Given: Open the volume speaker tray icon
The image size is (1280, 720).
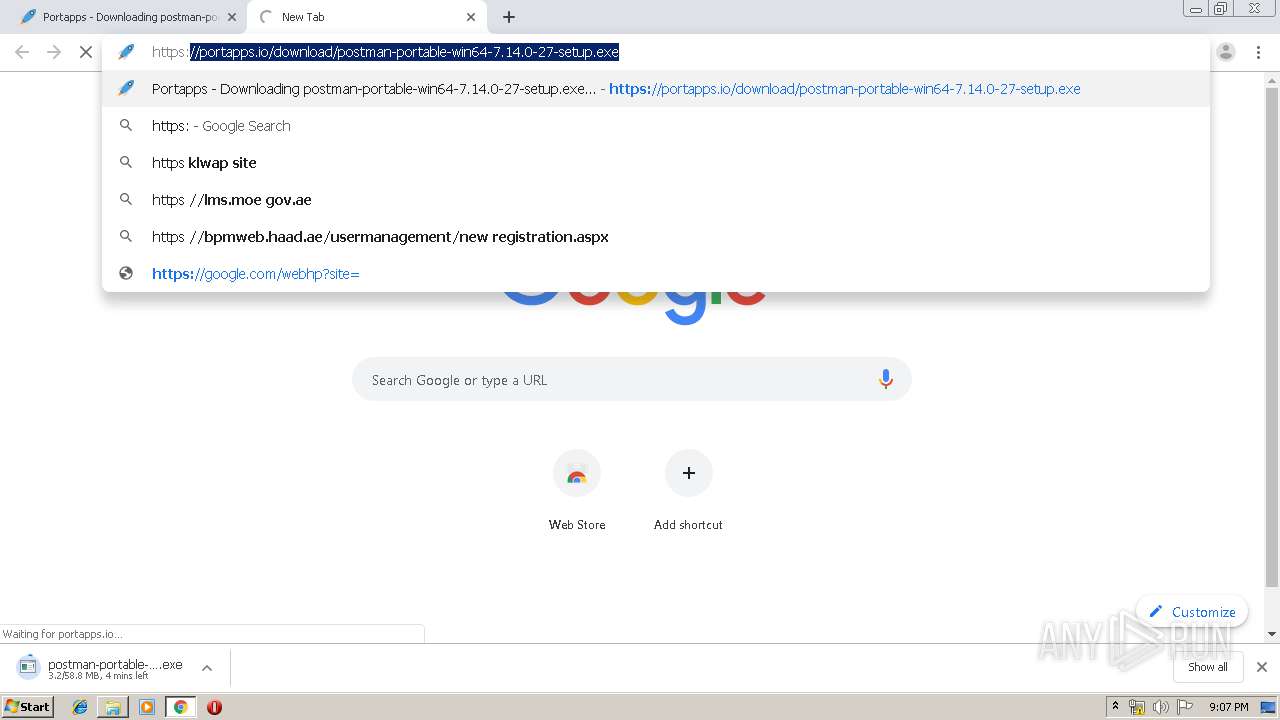Looking at the screenshot, I should [1160, 707].
